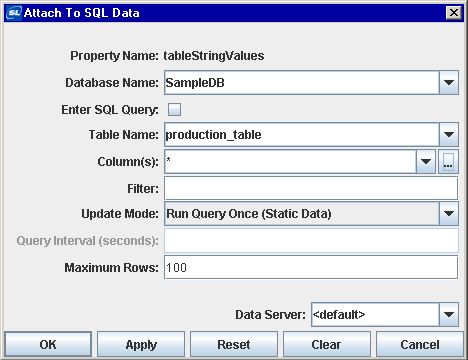The image size is (468, 360).
Task: Close the Attach To SQL Data dialog
Action: click(454, 13)
